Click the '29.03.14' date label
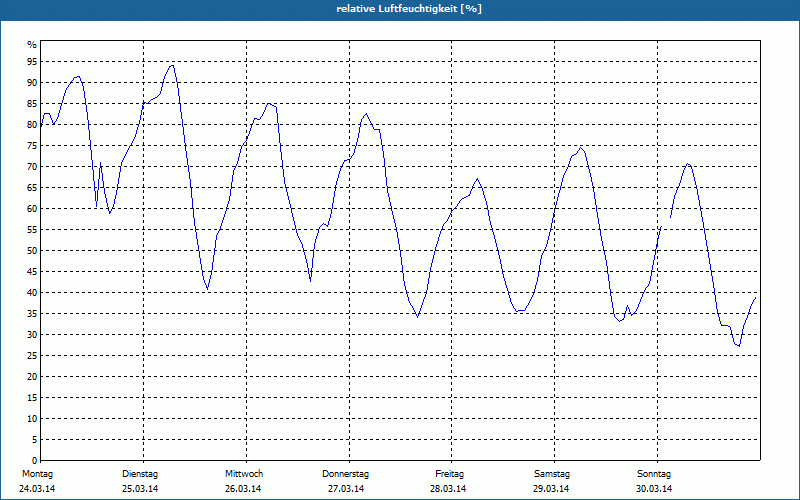 pyautogui.click(x=551, y=489)
